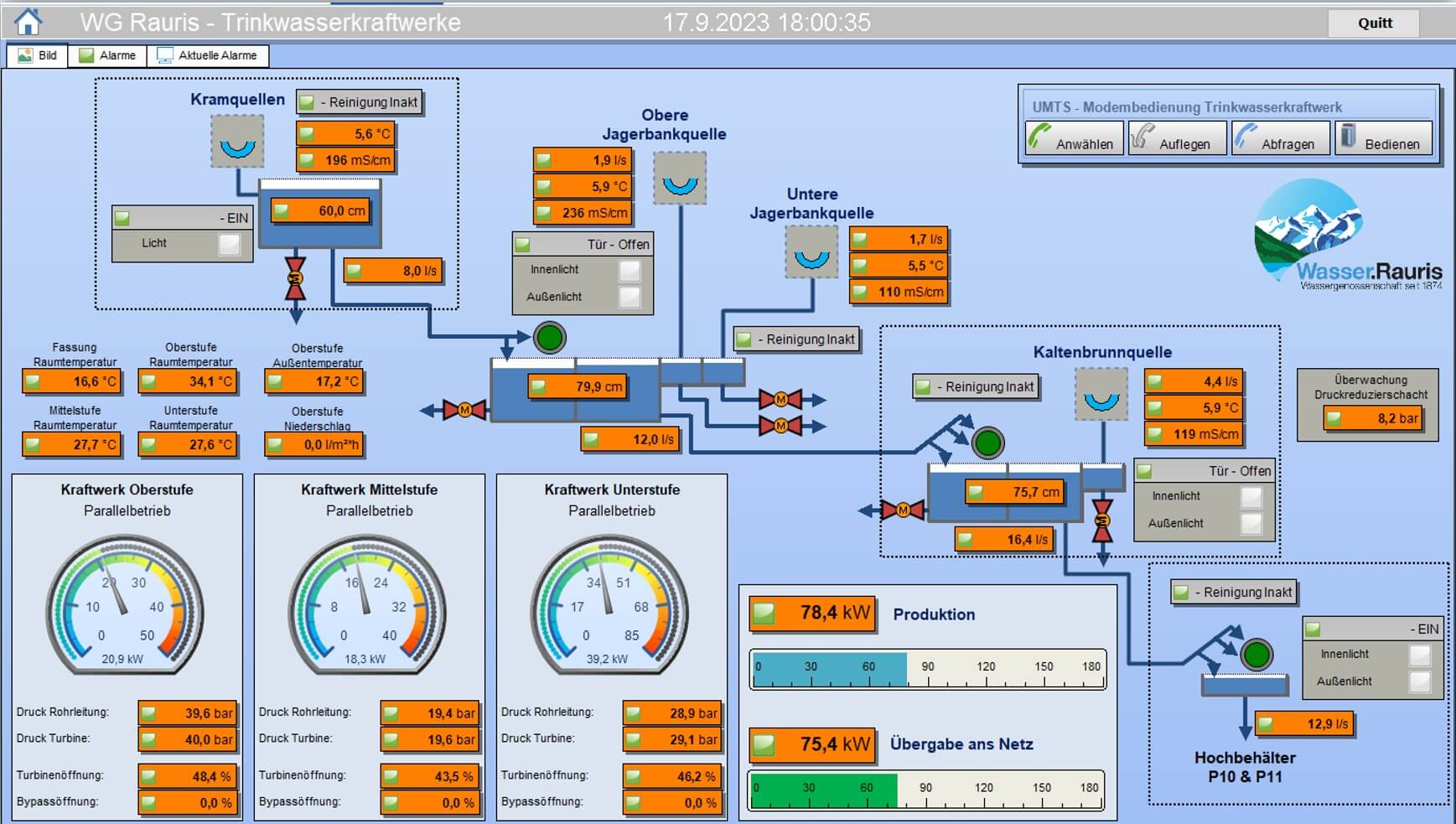1456x824 pixels.
Task: Click the green indicator at Hochbehälter inlet
Action: [1256, 655]
